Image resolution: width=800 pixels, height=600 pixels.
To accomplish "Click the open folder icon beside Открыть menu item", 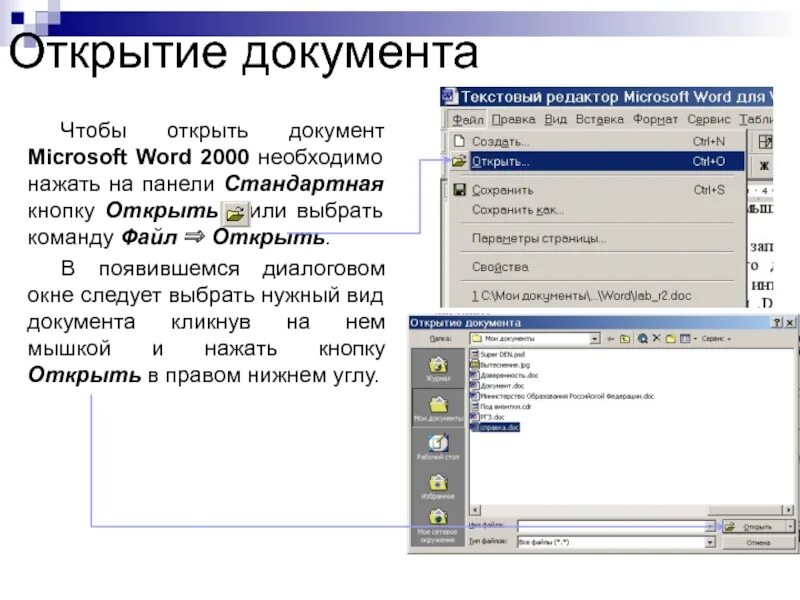I will coord(459,161).
